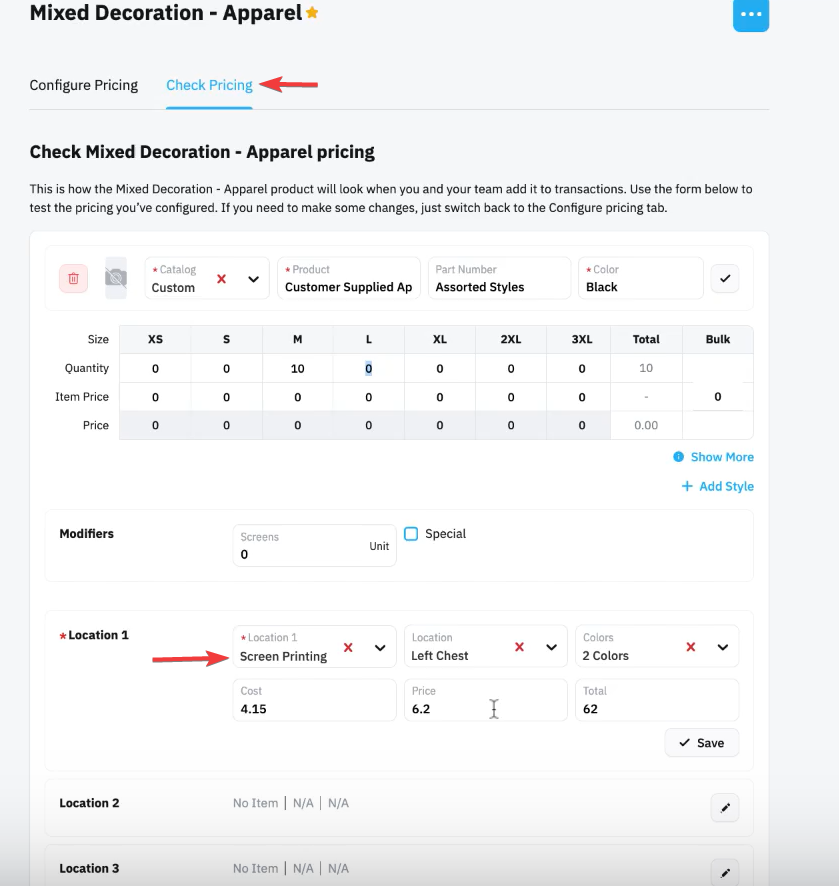Open the Location 1 decoration type dropdown
The width and height of the screenshot is (839, 886).
(380, 647)
